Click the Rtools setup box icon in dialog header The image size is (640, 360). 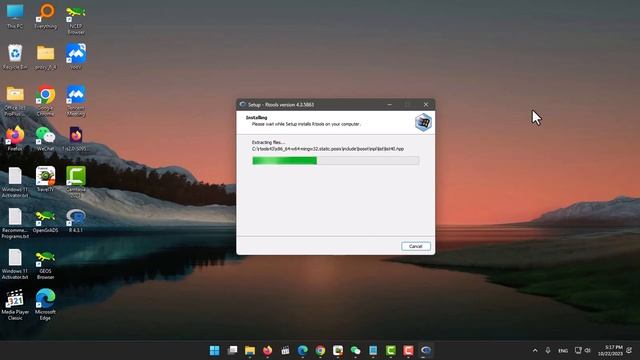pyautogui.click(x=423, y=122)
